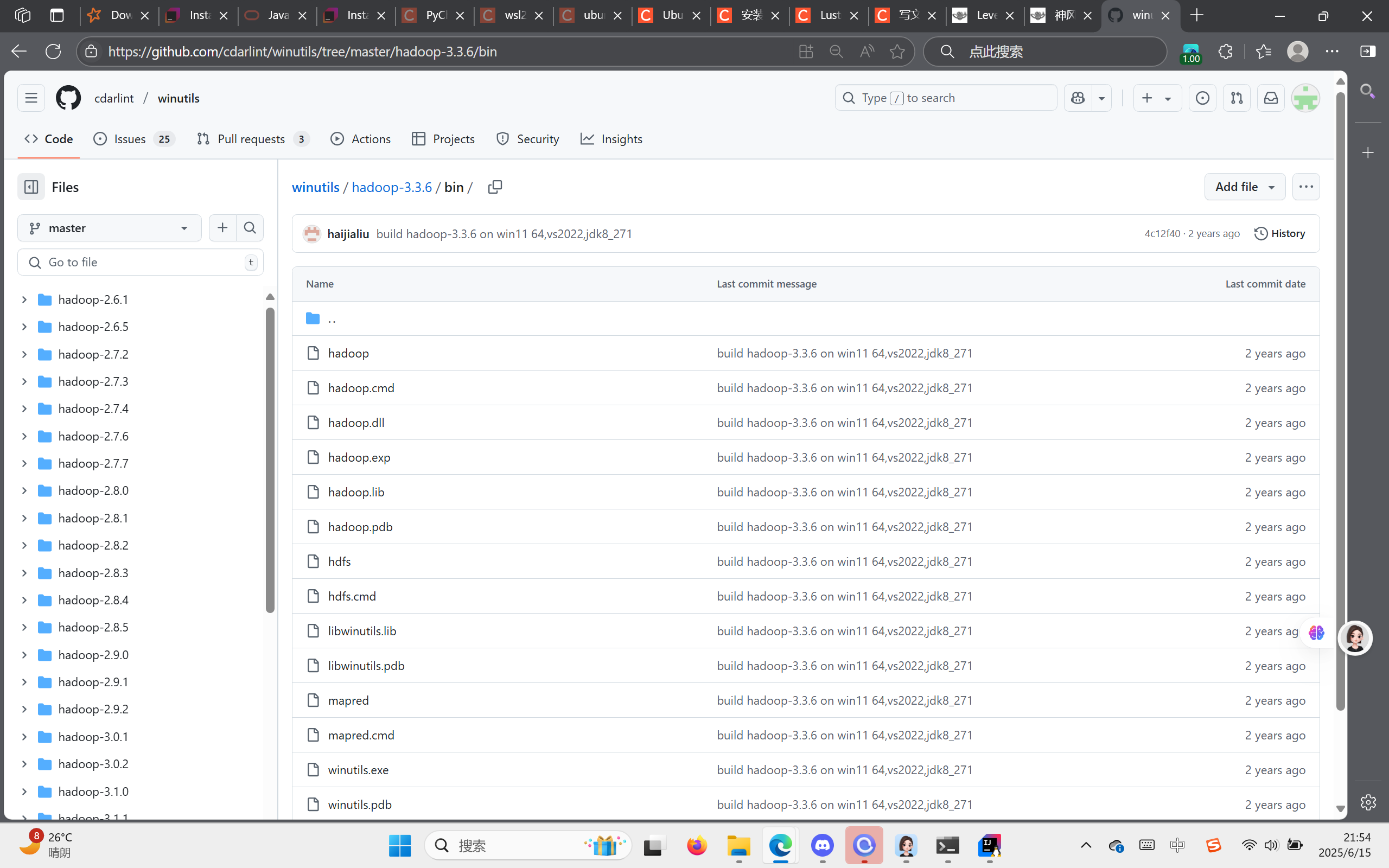Collapse the Files tree side panel
Image resolution: width=1389 pixels, height=868 pixels.
click(x=31, y=187)
